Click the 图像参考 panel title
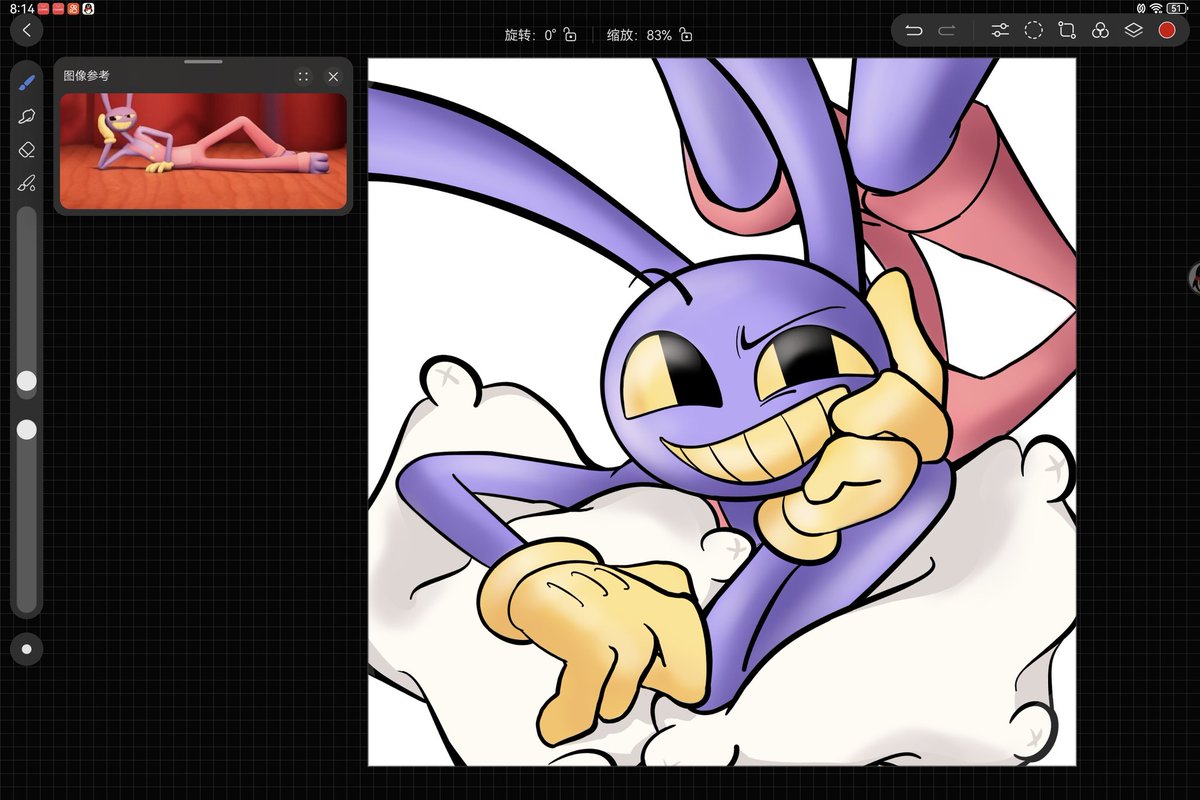The width and height of the screenshot is (1200, 800). click(86, 76)
